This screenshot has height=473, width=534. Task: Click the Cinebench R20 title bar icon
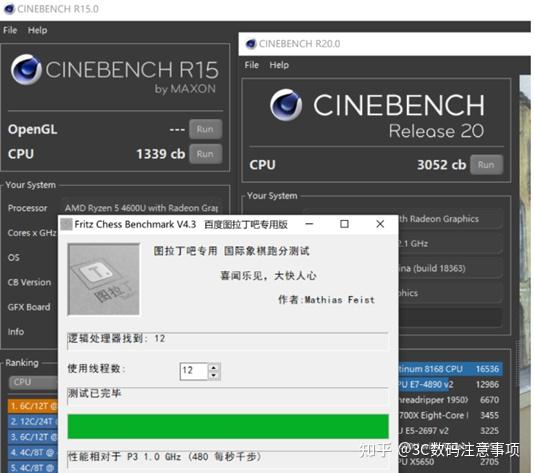click(x=251, y=44)
